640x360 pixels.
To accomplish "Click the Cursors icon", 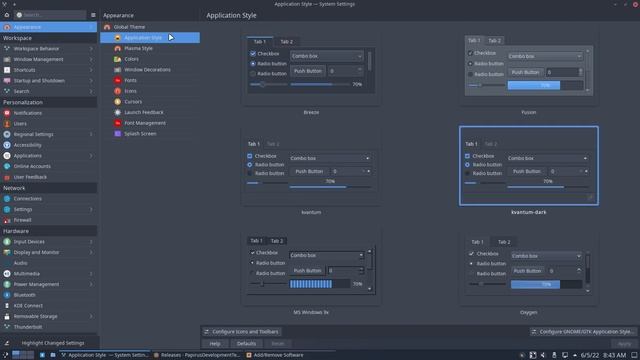I will click(118, 102).
